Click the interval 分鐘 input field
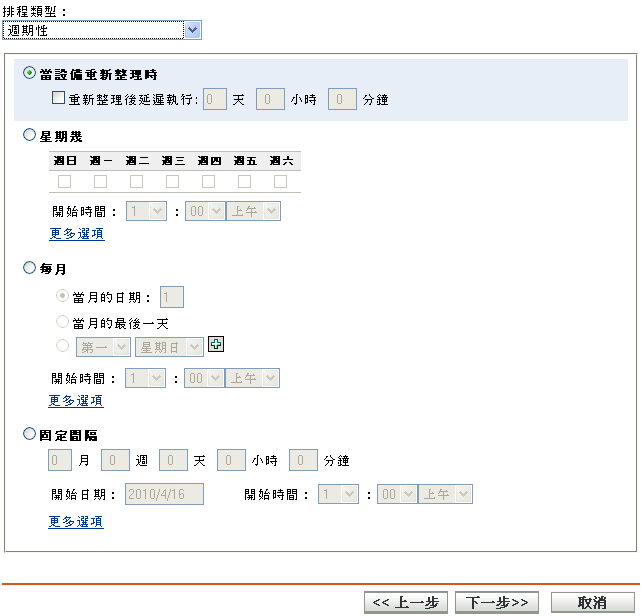 [303, 460]
